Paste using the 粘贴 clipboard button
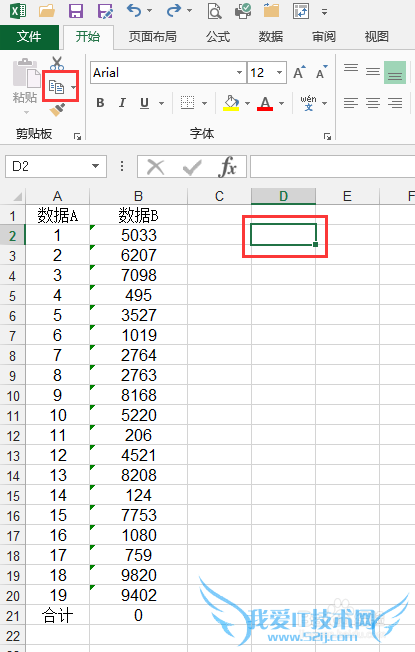 (25, 80)
